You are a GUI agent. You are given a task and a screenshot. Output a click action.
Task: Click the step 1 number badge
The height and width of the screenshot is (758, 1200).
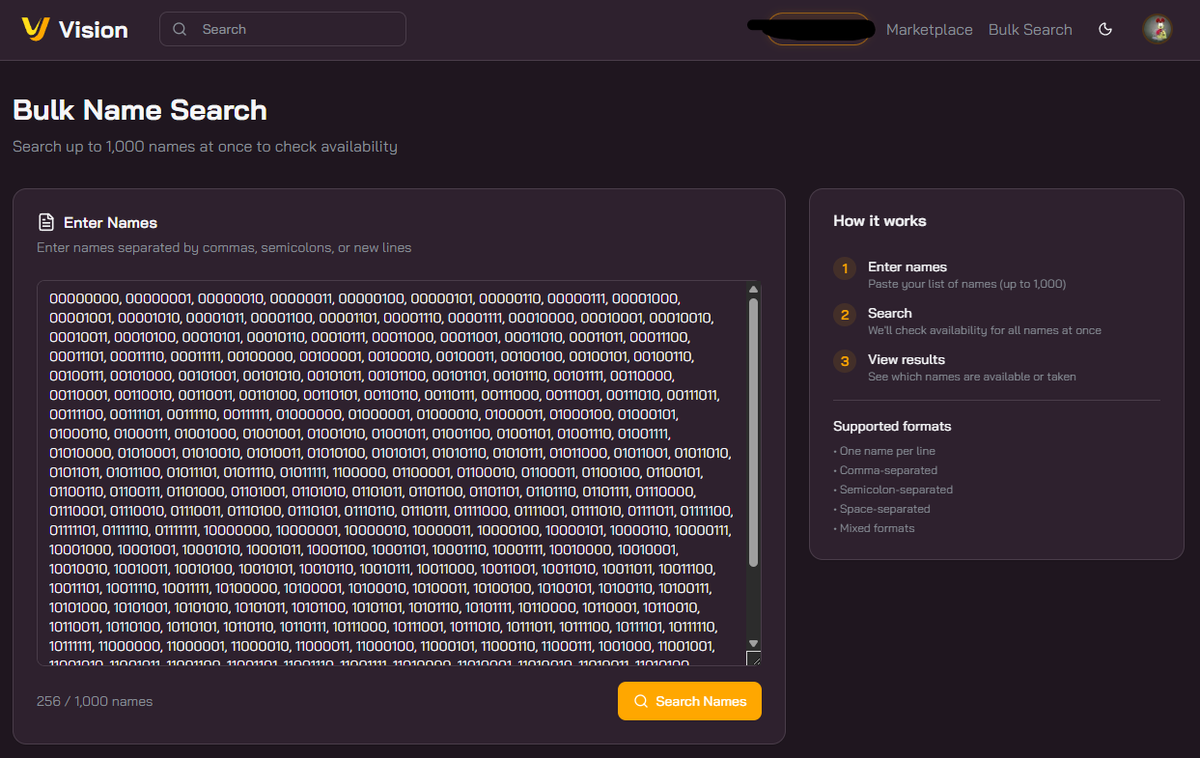(845, 268)
